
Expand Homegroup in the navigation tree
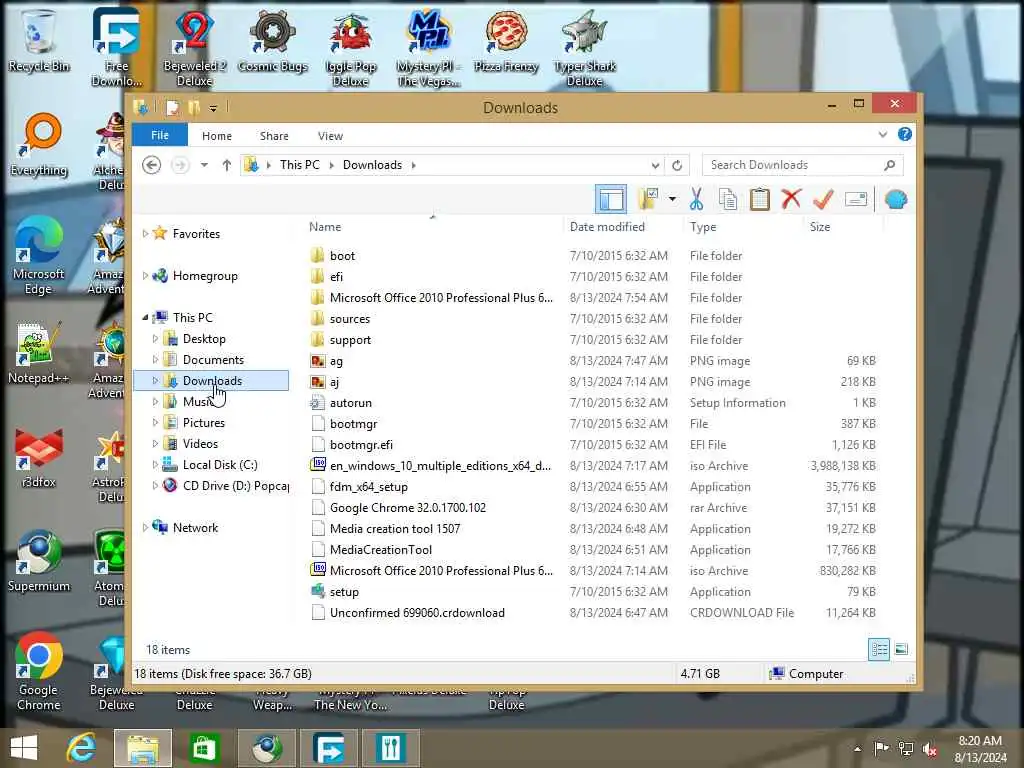tap(145, 276)
